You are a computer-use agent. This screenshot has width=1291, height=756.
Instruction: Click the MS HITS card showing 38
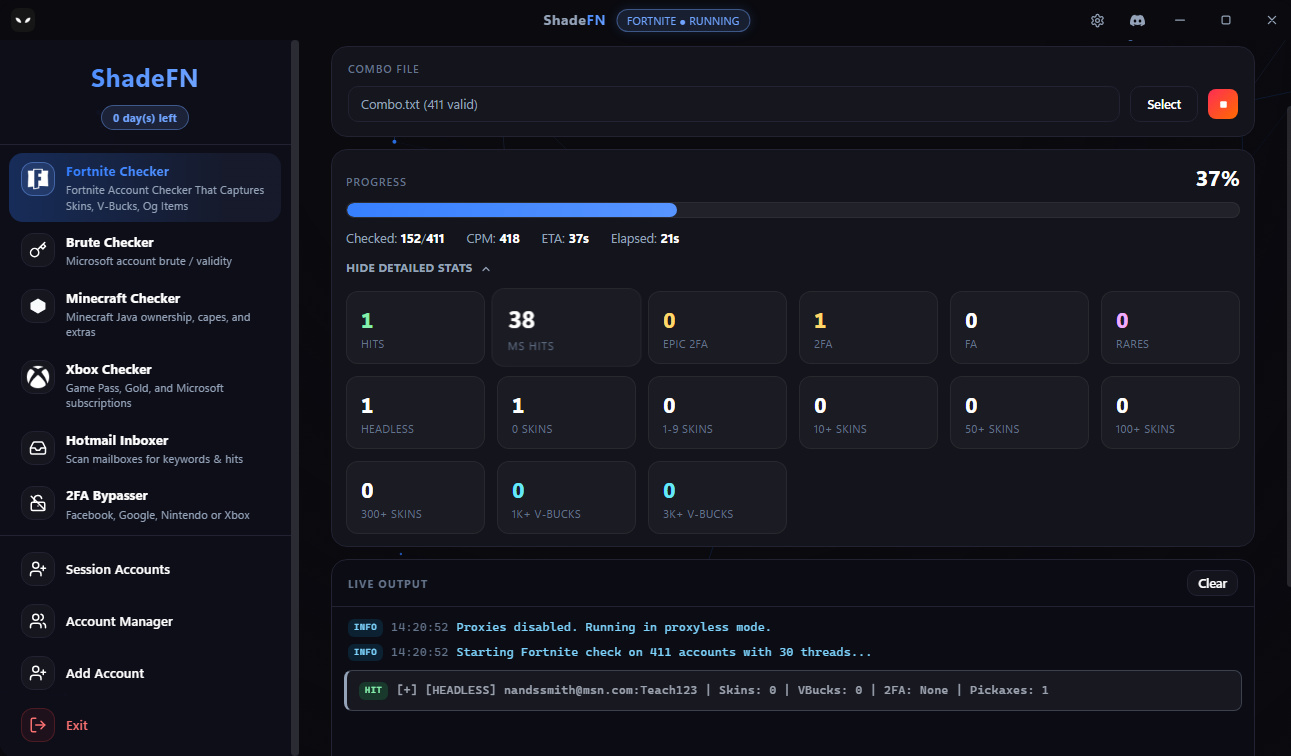(566, 327)
